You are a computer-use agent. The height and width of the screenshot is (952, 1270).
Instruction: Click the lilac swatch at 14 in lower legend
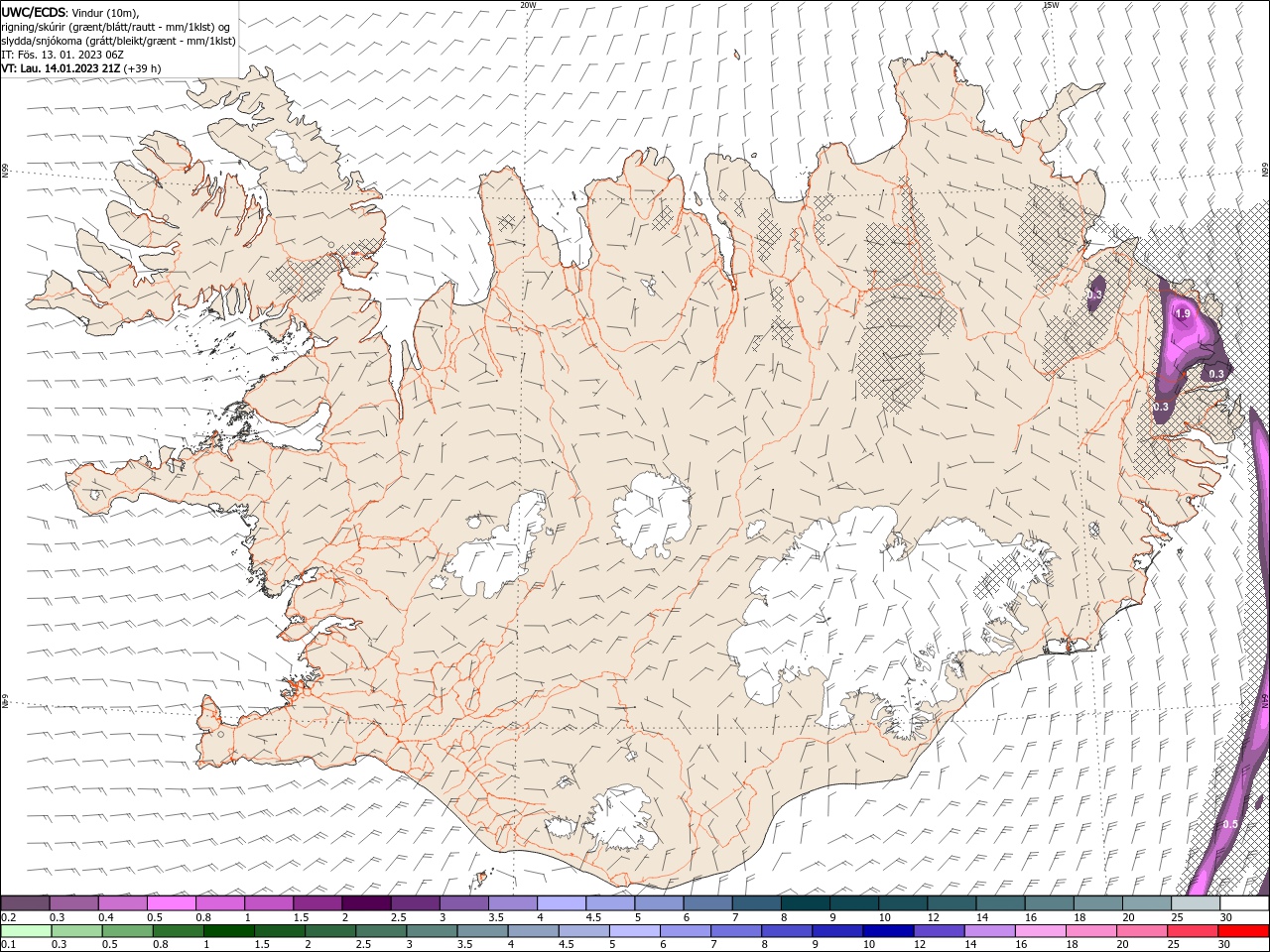[988, 931]
